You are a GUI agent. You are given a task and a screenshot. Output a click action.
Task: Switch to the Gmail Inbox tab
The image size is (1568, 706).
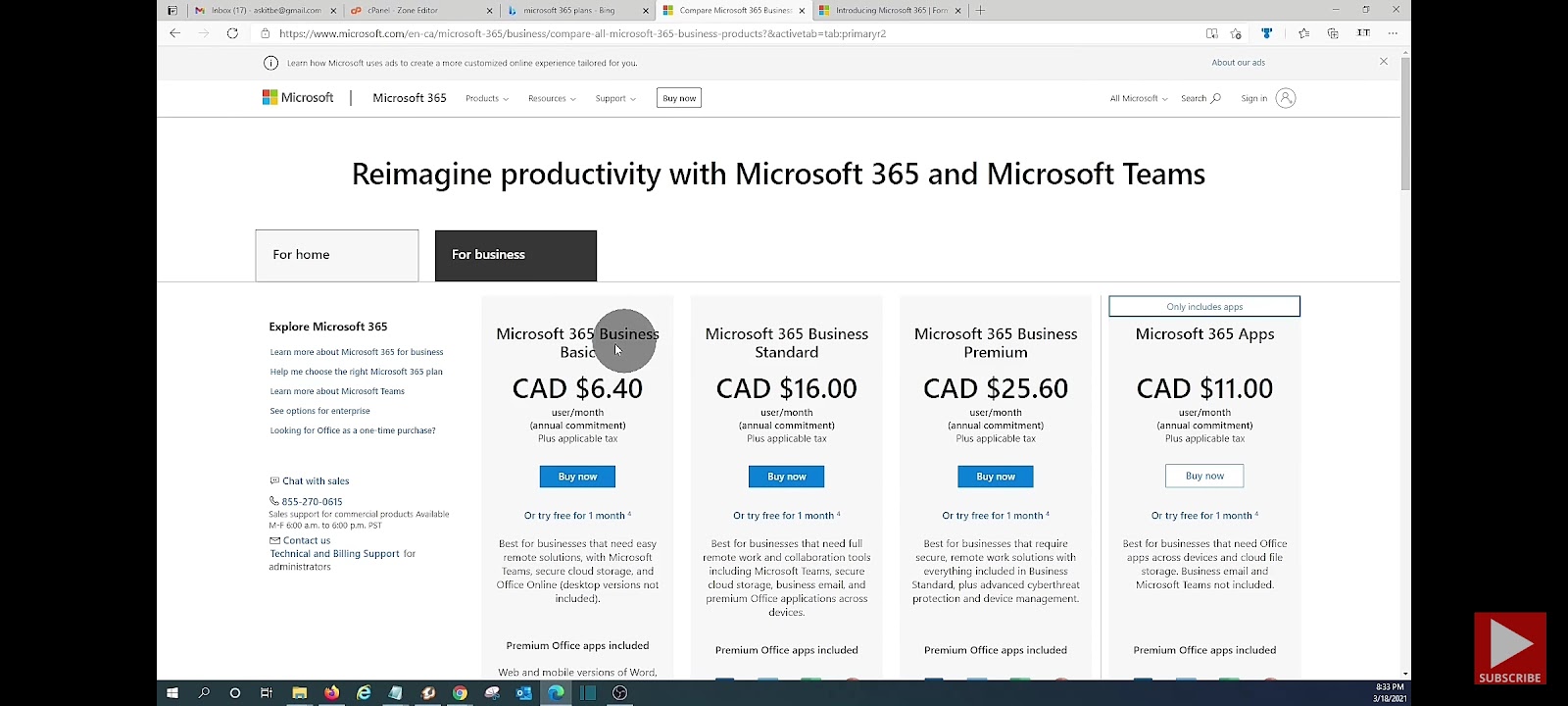(x=265, y=11)
